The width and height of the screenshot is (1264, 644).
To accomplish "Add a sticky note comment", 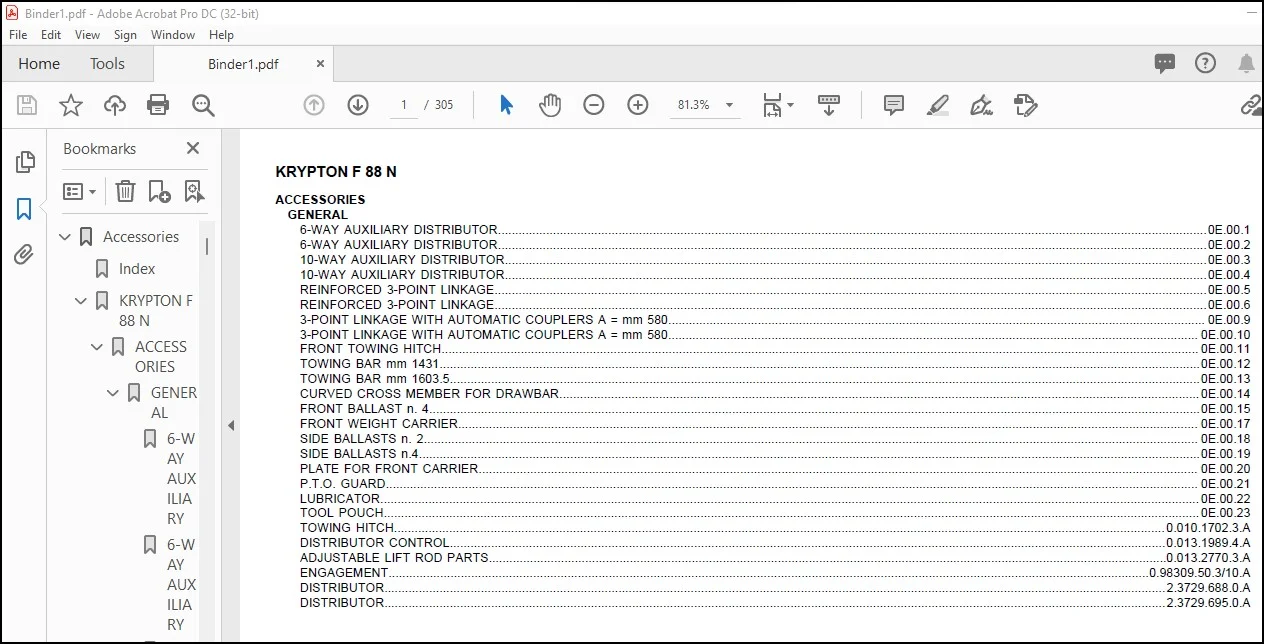I will pos(894,105).
